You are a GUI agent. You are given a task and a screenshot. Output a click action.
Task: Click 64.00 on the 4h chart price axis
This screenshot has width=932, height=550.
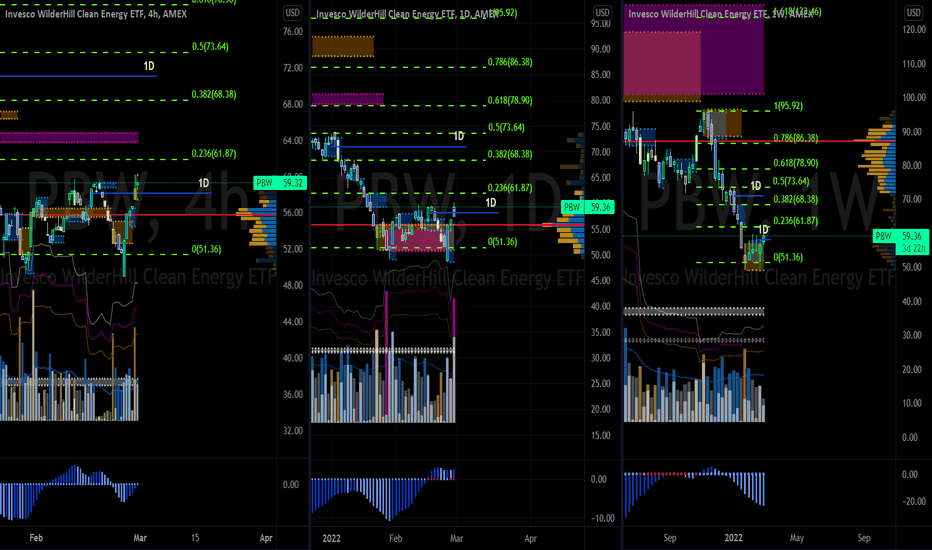(x=292, y=141)
